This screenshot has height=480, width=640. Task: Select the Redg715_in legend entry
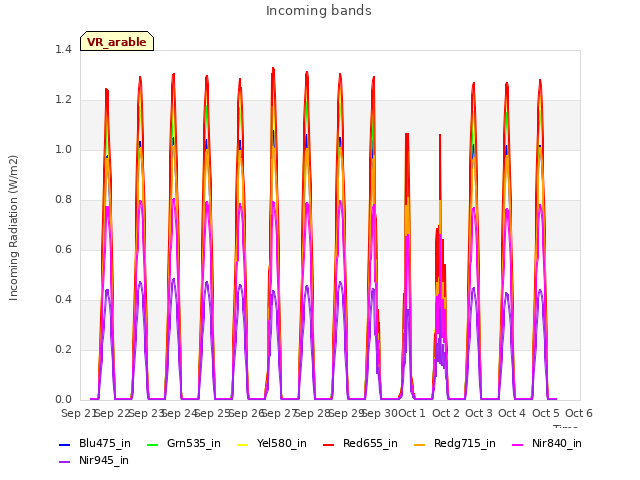point(455,443)
